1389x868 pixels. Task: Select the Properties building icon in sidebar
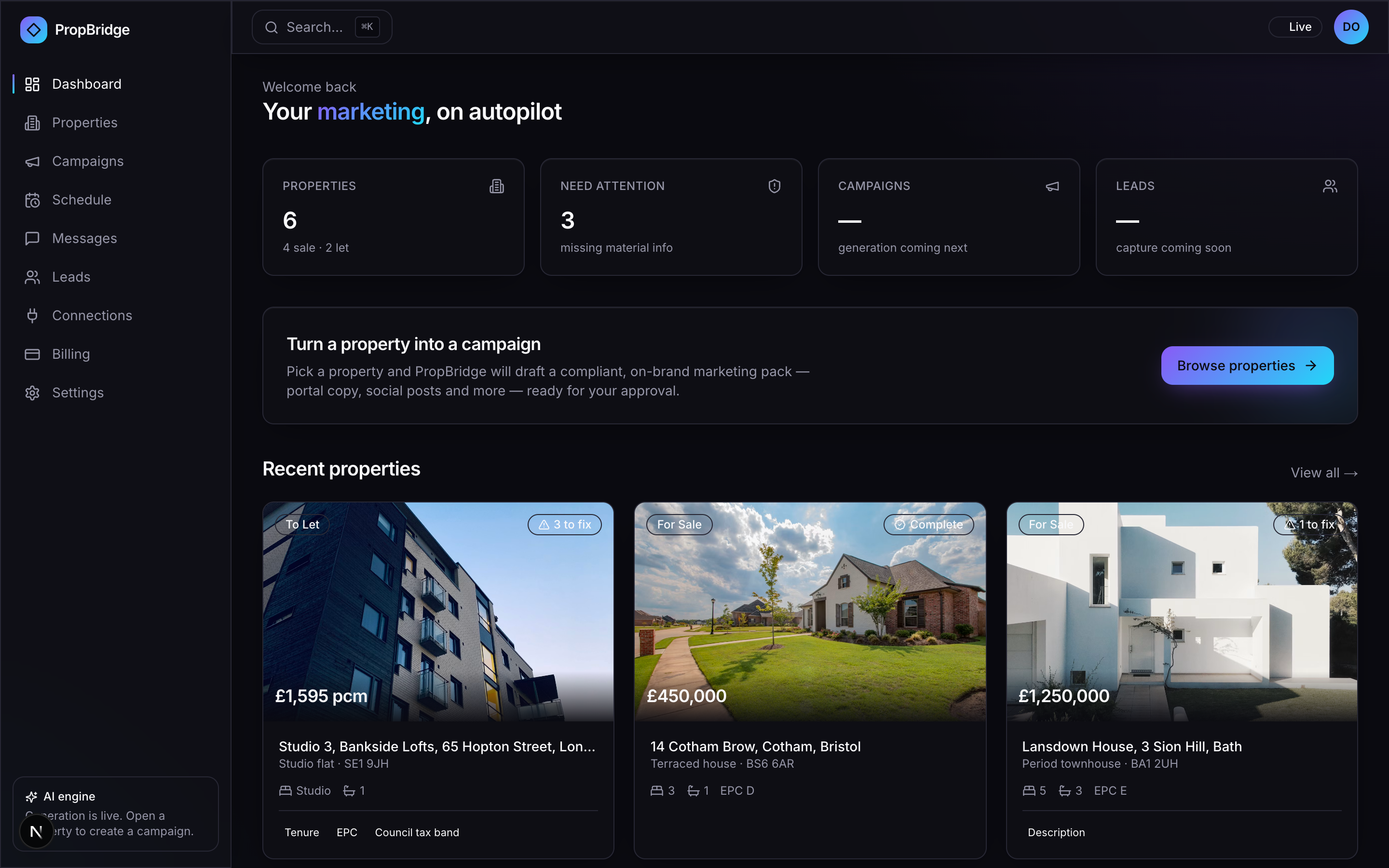coord(32,123)
